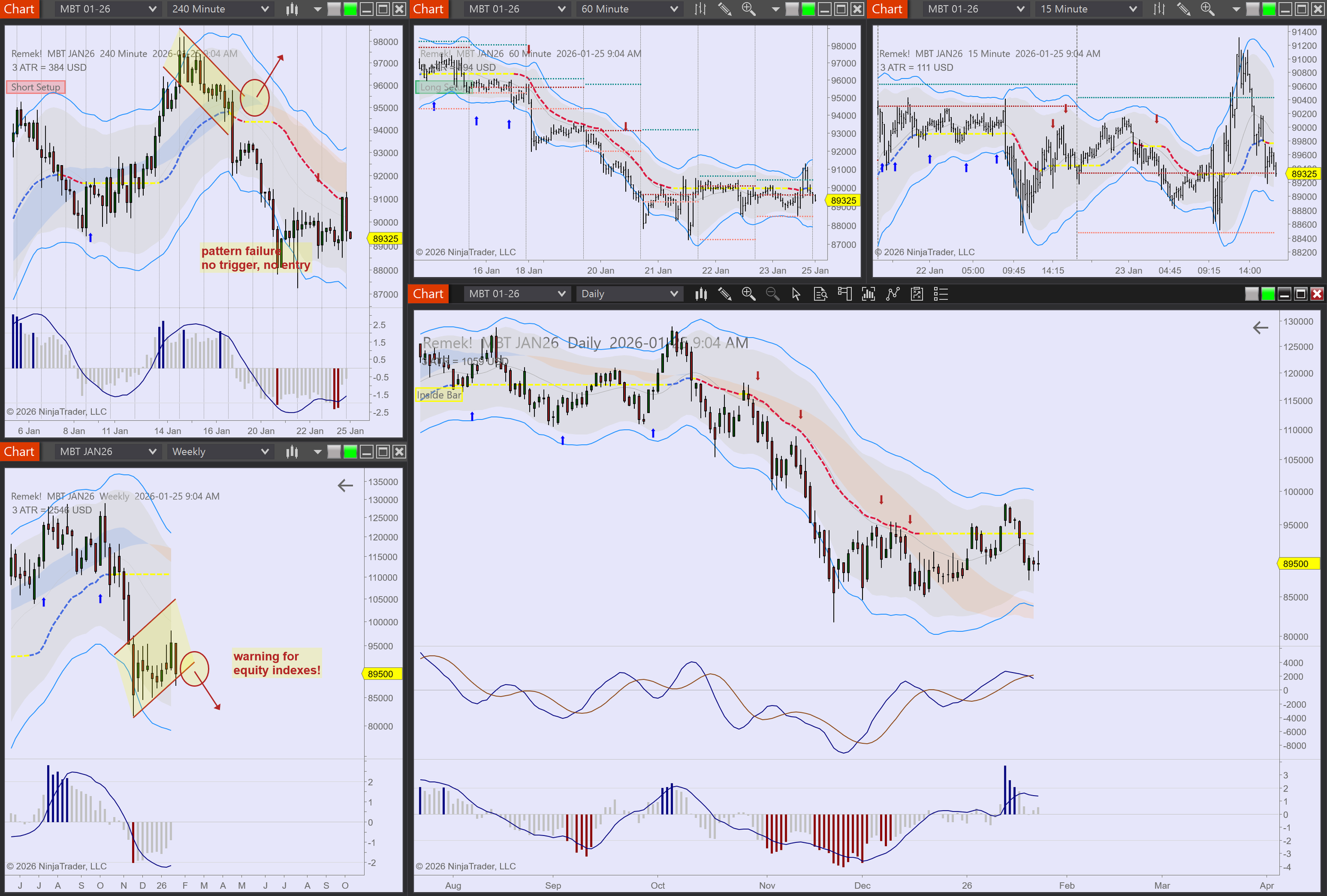
Task: Click the back arrow on the Weekly chart
Action: [345, 486]
